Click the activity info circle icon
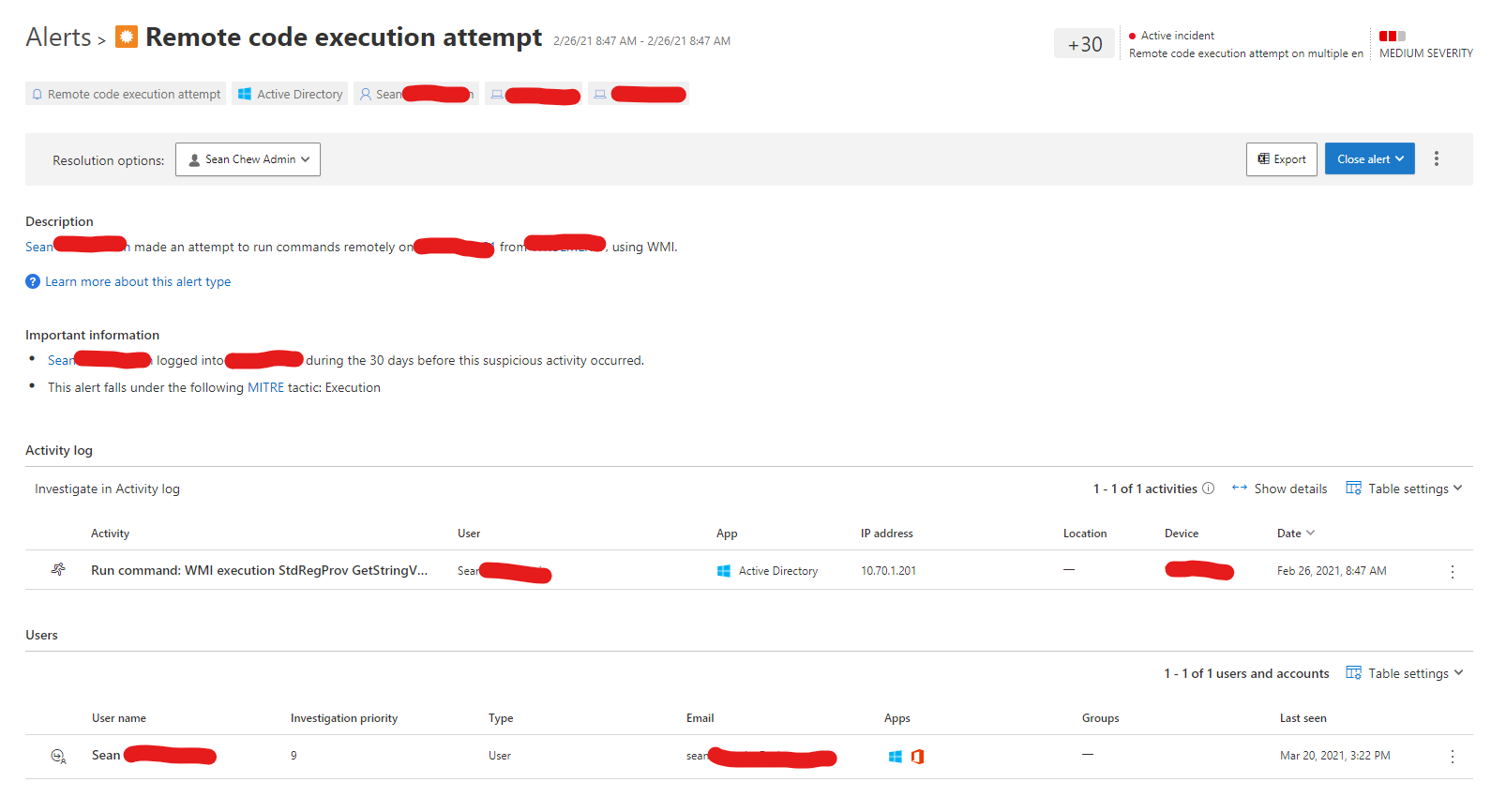This screenshot has height=812, width=1491. [1208, 489]
